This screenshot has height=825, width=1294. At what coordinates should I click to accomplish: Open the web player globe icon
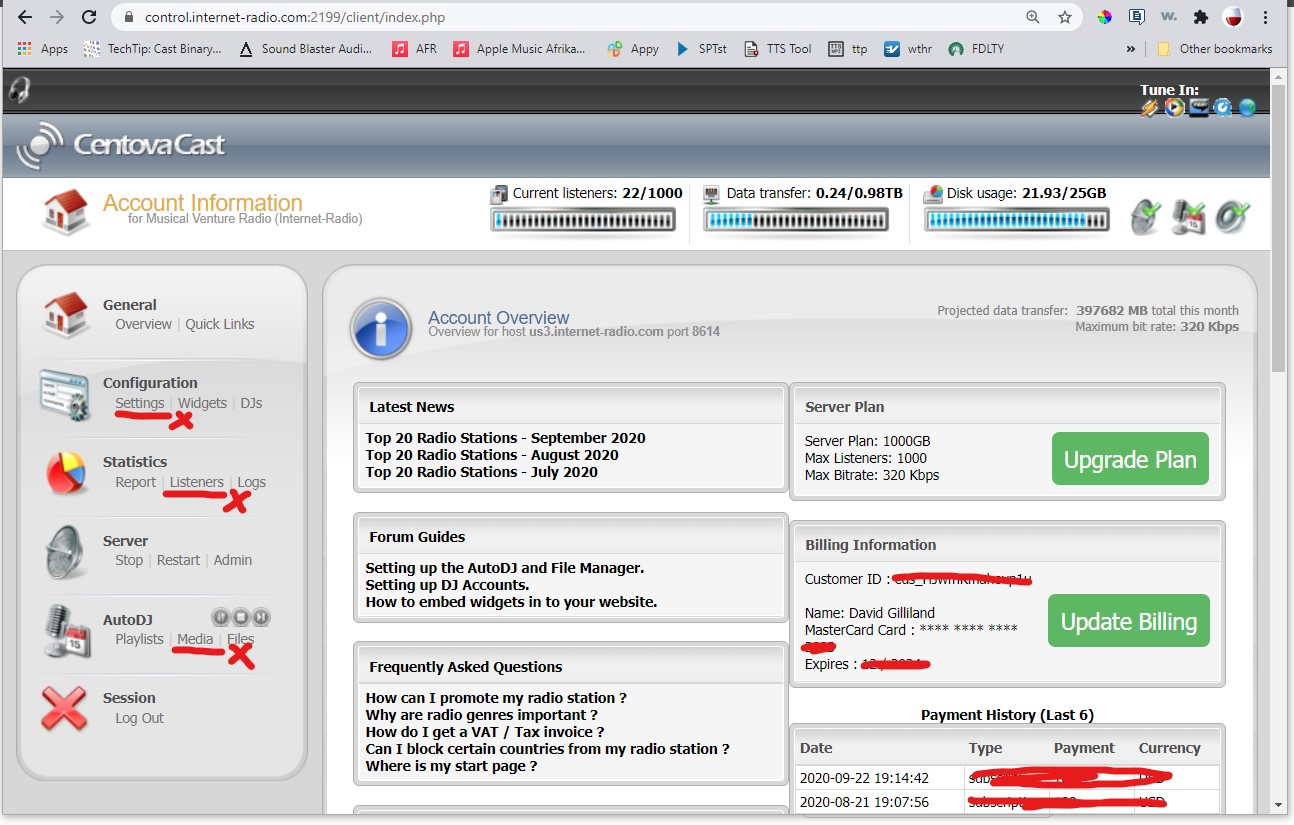click(x=1247, y=108)
